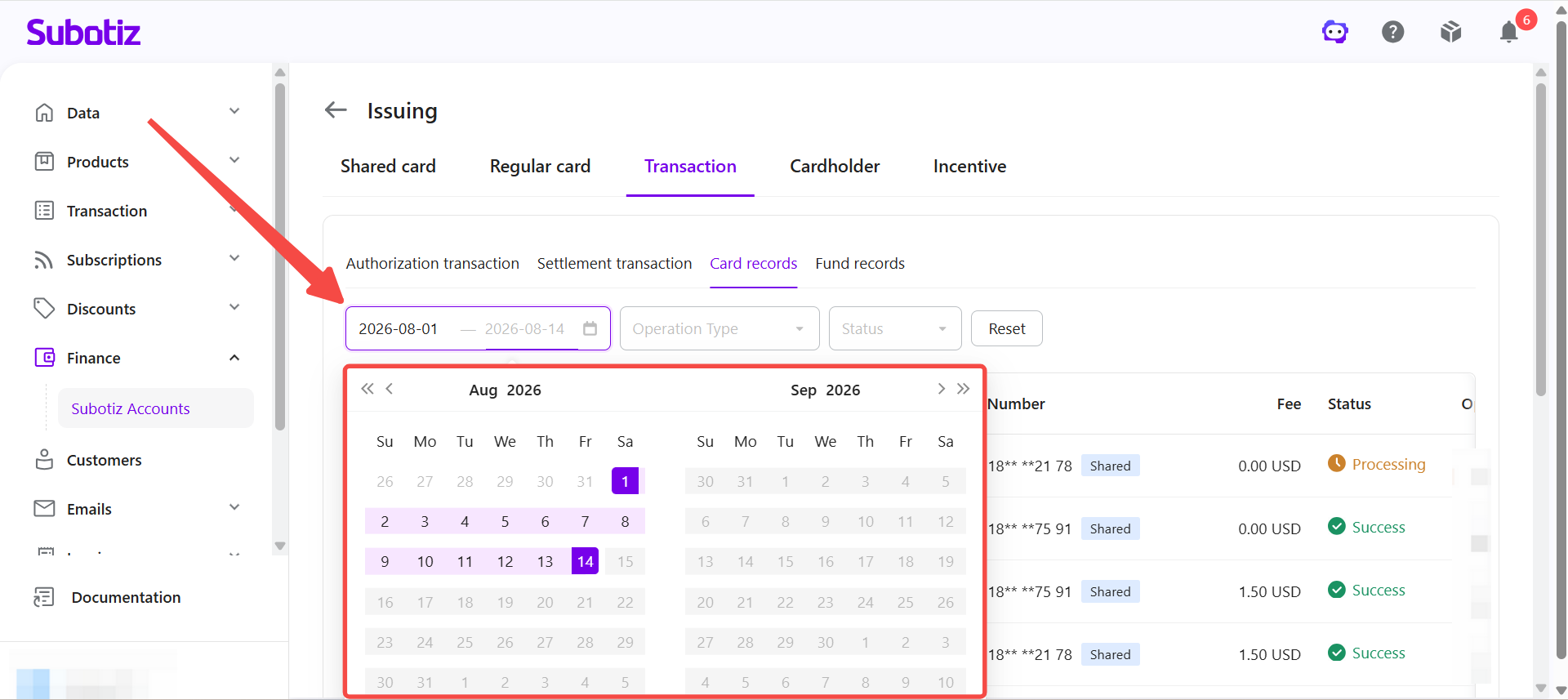
Task: Click the Data home icon in sidebar
Action: point(44,113)
